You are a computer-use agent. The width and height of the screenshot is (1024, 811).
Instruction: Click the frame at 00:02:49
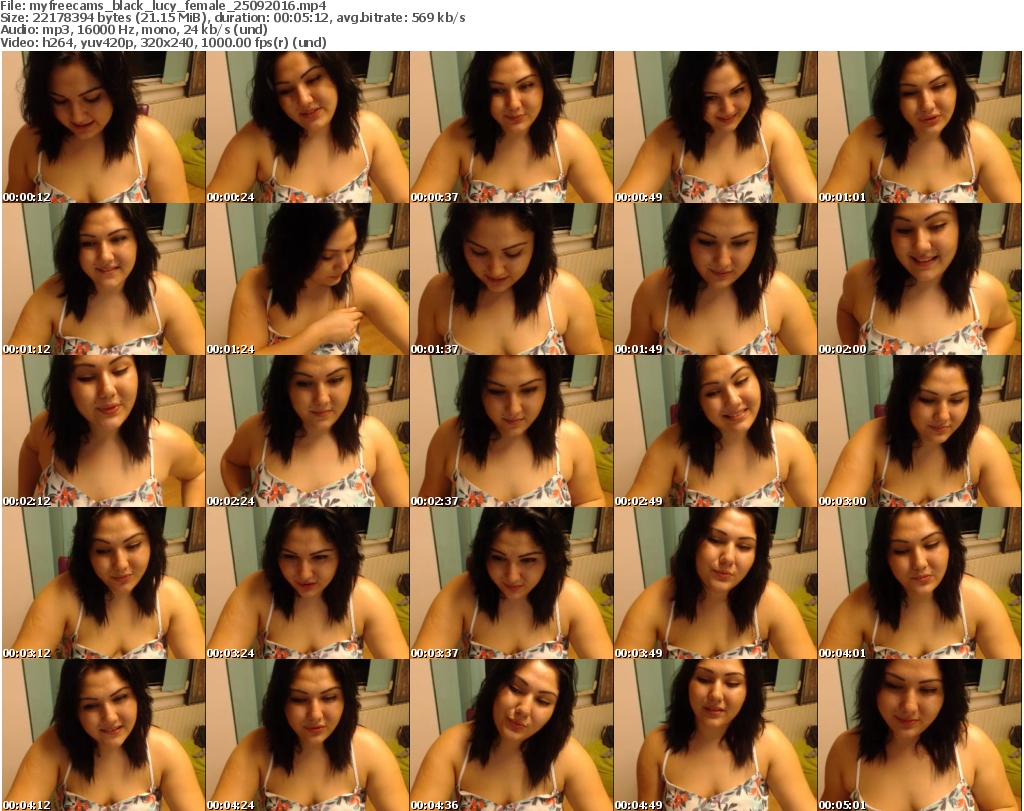(715, 431)
